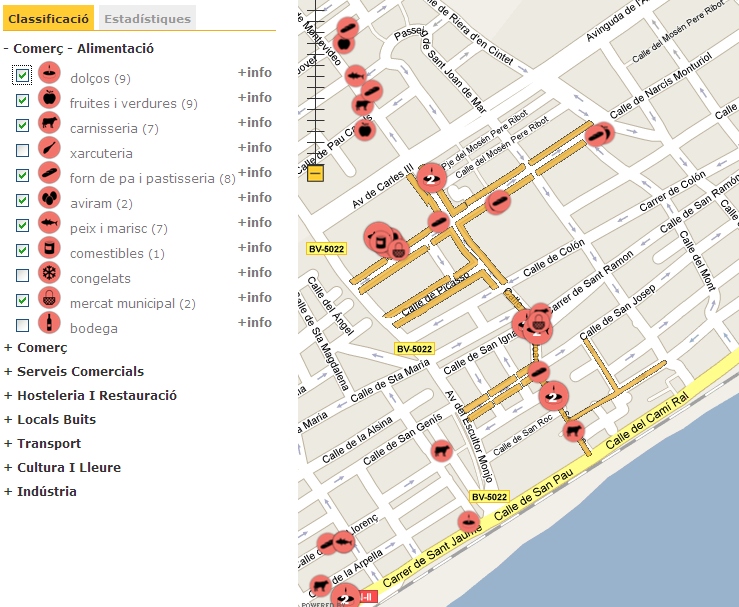Open +info link for mercat municipal
This screenshot has height=607, width=739.
[x=254, y=297]
